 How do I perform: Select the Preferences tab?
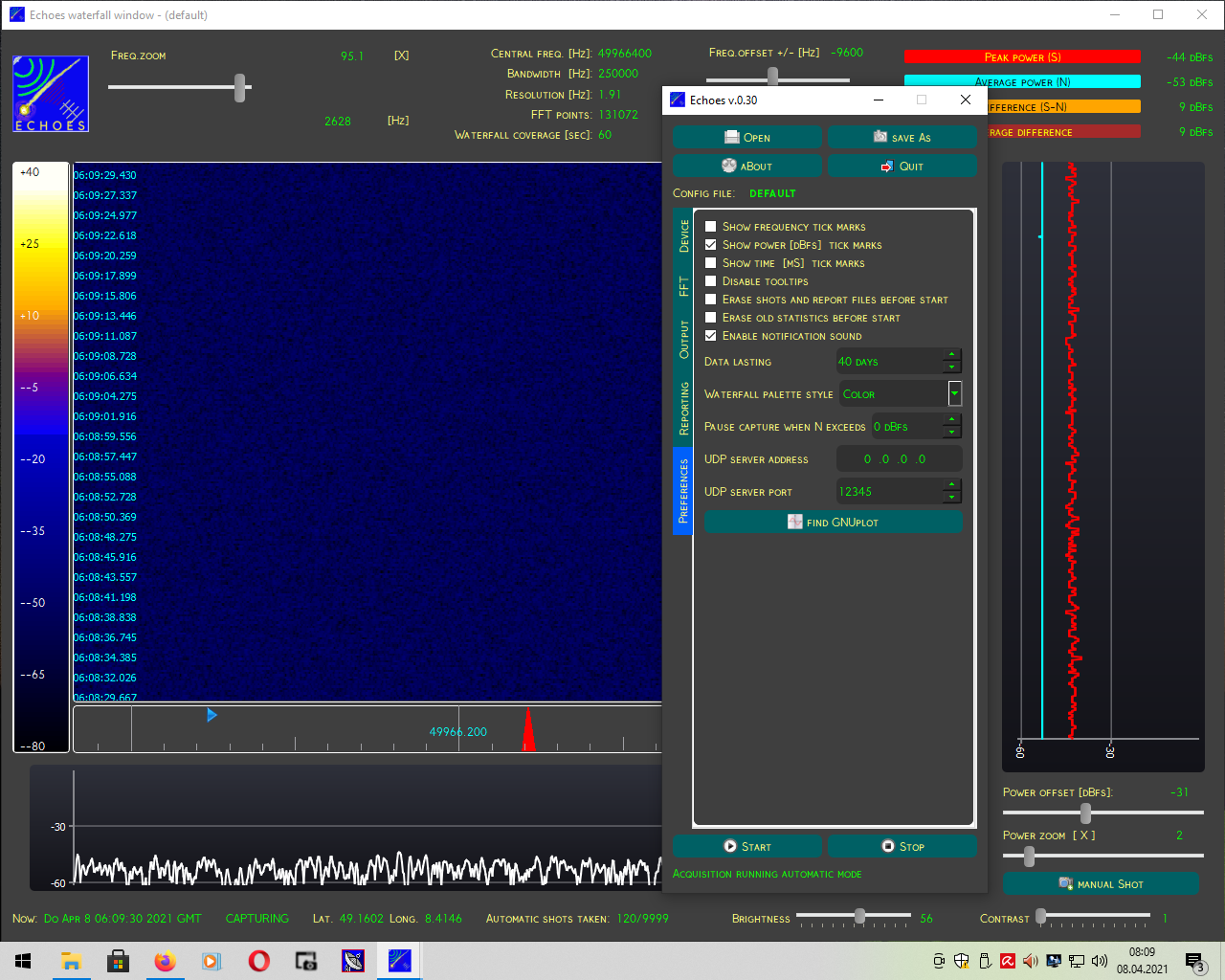[x=683, y=491]
